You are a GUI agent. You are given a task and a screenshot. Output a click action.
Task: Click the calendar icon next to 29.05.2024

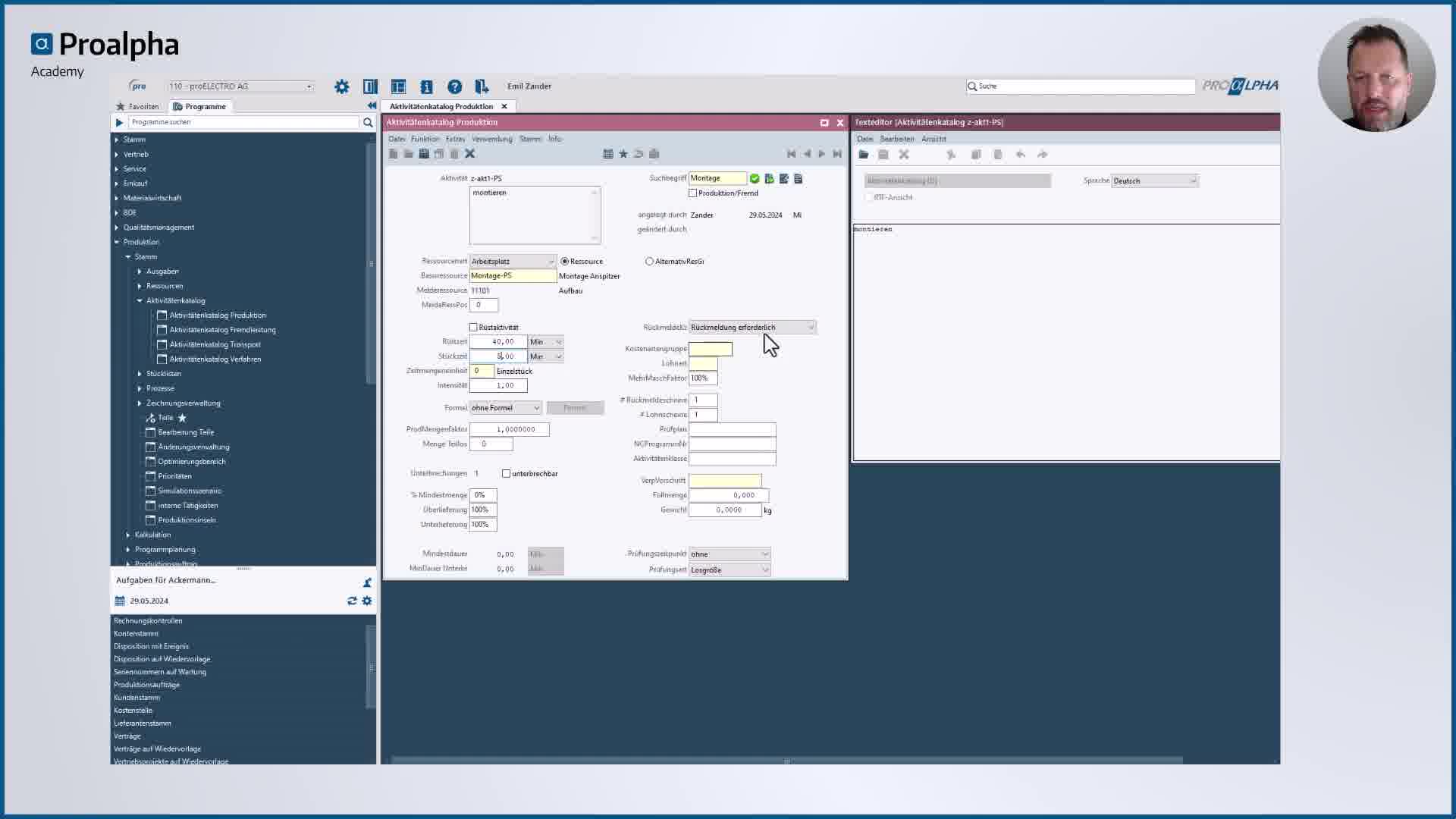[120, 601]
